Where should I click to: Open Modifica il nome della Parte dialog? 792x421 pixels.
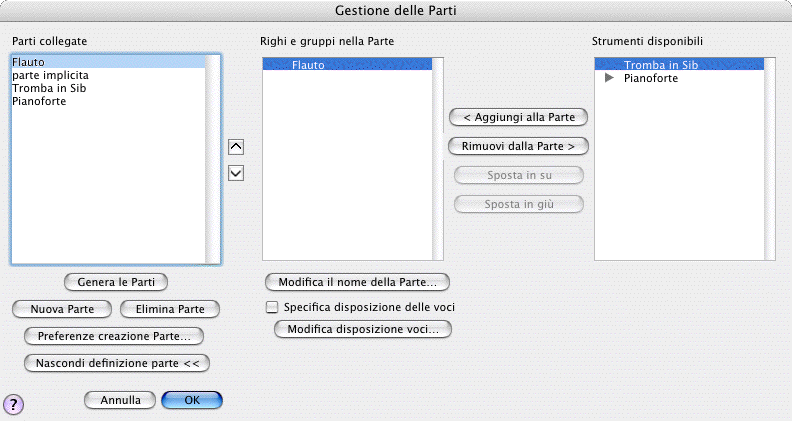pos(357,282)
